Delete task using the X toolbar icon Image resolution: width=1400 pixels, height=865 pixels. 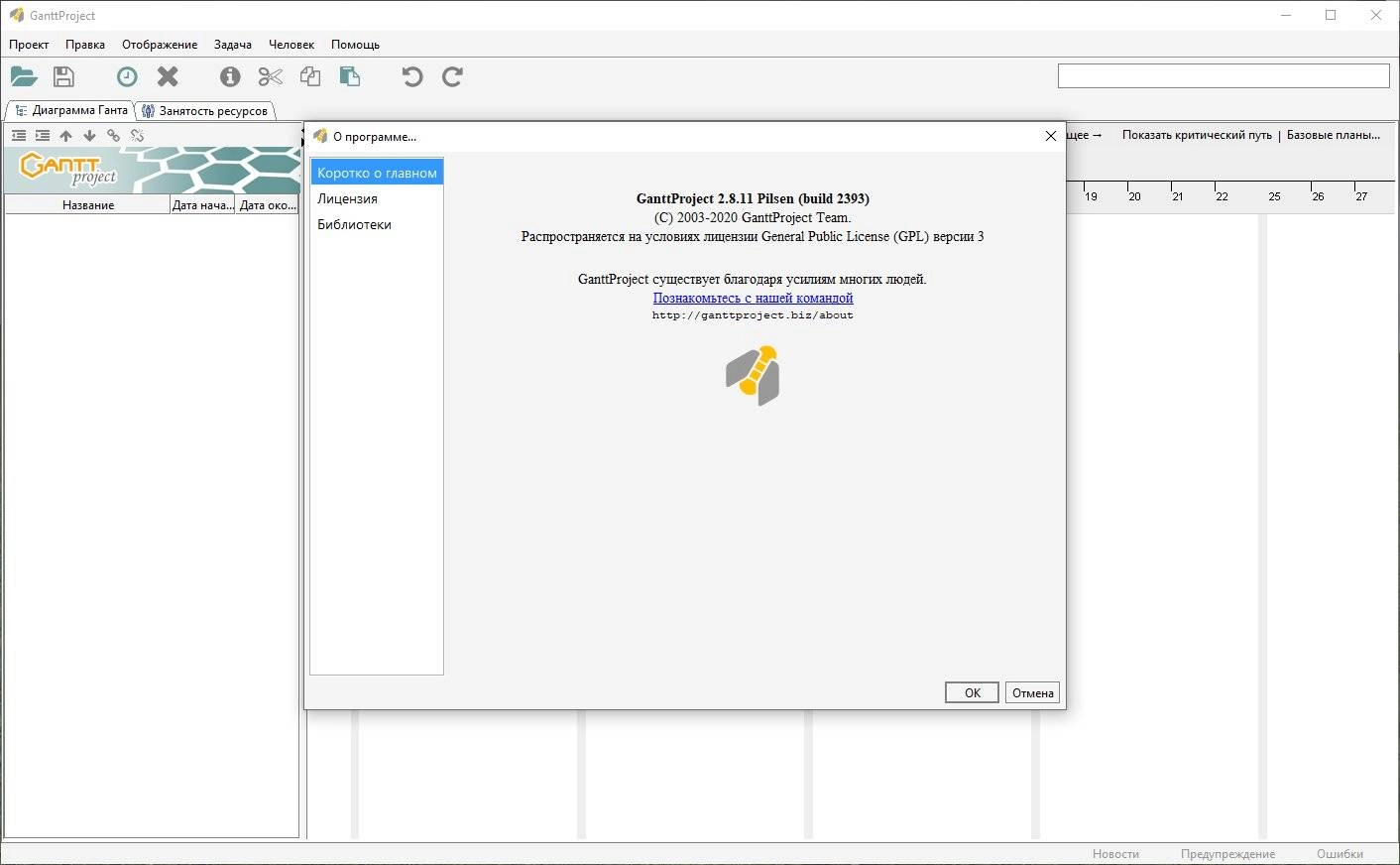168,76
